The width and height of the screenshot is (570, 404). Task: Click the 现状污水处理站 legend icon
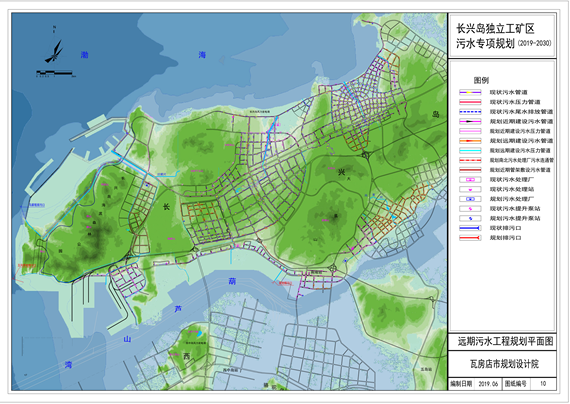coord(470,189)
